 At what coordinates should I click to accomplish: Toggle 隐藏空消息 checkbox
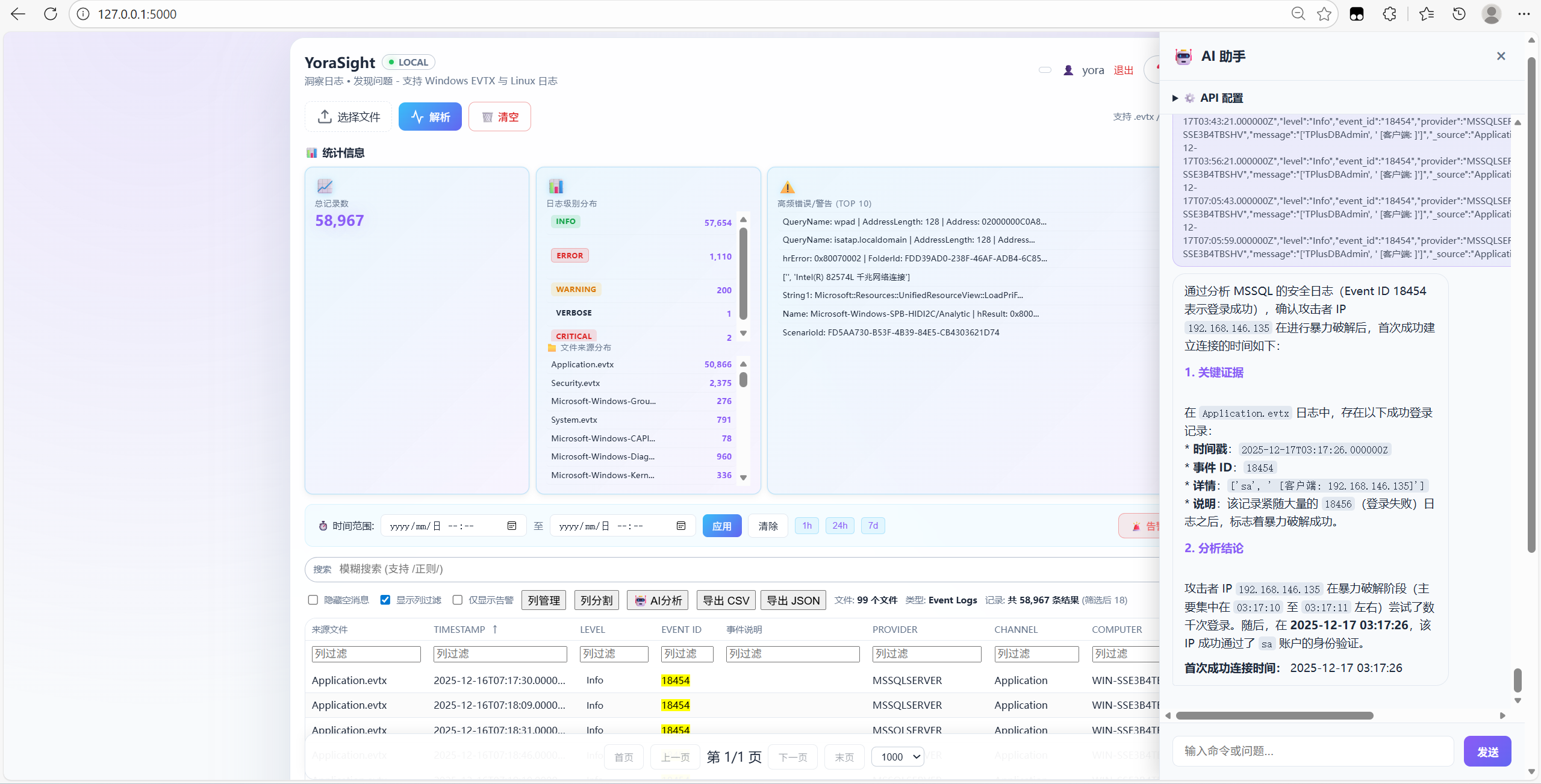(x=313, y=600)
